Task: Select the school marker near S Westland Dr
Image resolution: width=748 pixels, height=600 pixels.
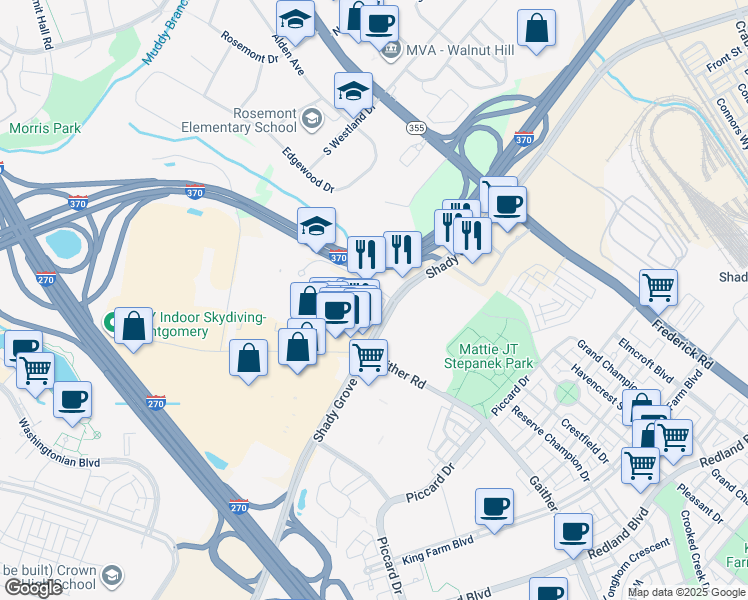Action: point(353,92)
